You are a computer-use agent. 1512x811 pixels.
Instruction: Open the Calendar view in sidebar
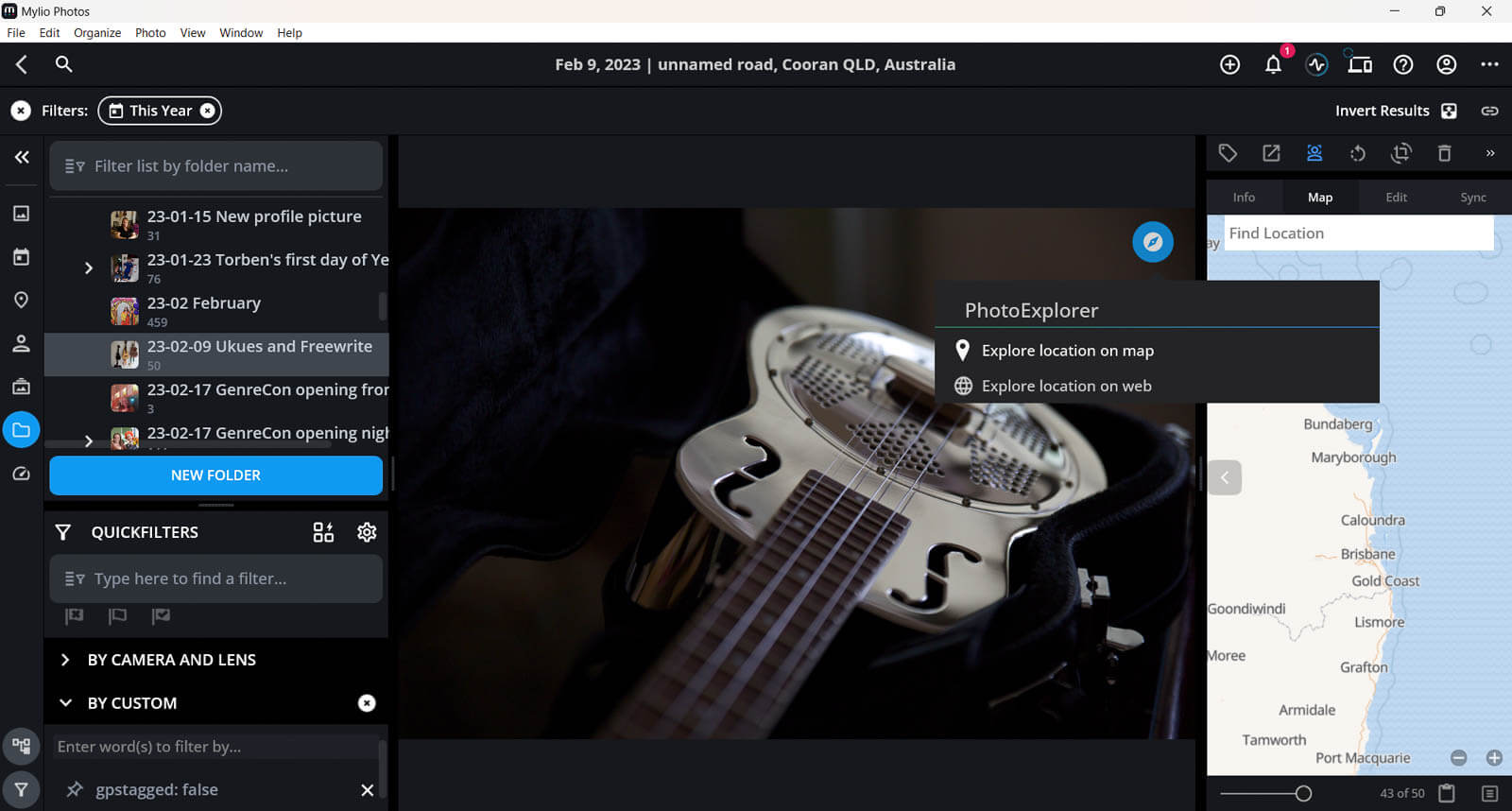click(21, 257)
